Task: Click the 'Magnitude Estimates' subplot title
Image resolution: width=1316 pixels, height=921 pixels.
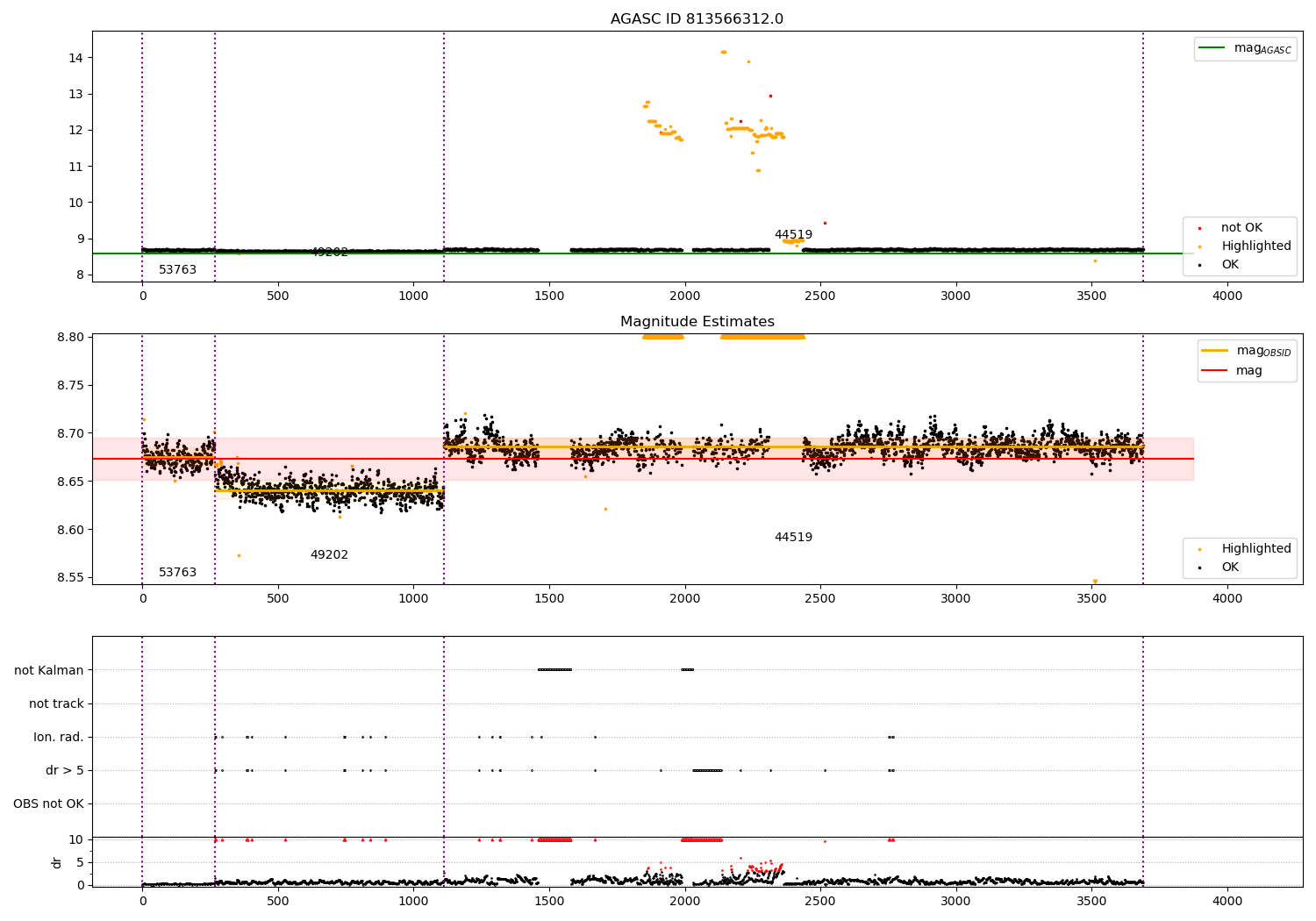Action: 697,322
